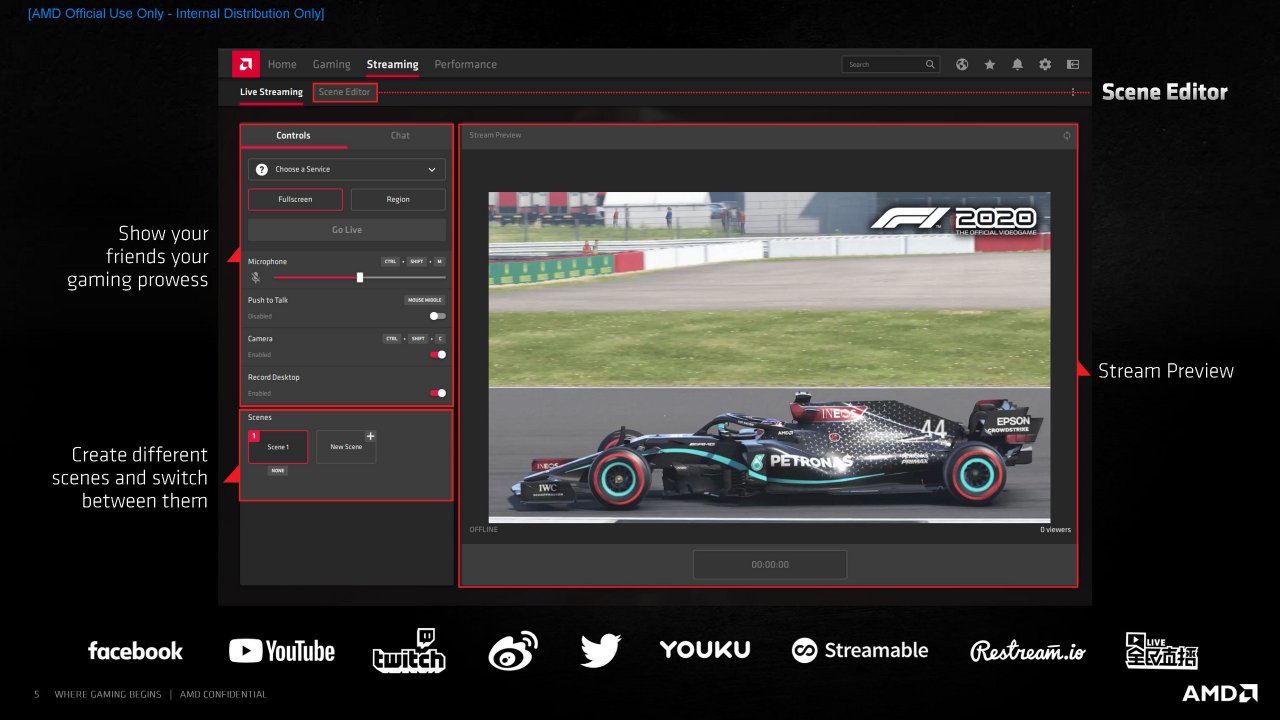Click the MOUSE MIDDLE hotkey for Push to Talk
1280x720 pixels.
pyautogui.click(x=424, y=300)
